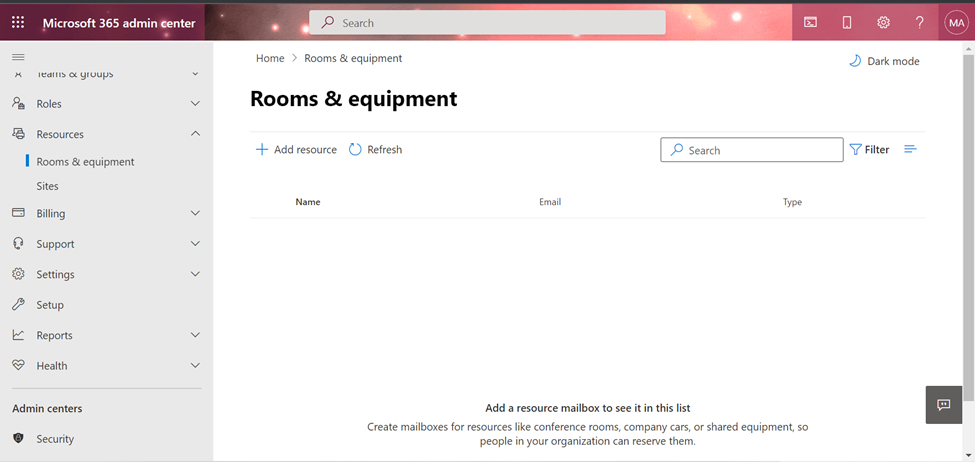Click the Setup wrench icon
Screen dimensions: 975x462
click(18, 305)
